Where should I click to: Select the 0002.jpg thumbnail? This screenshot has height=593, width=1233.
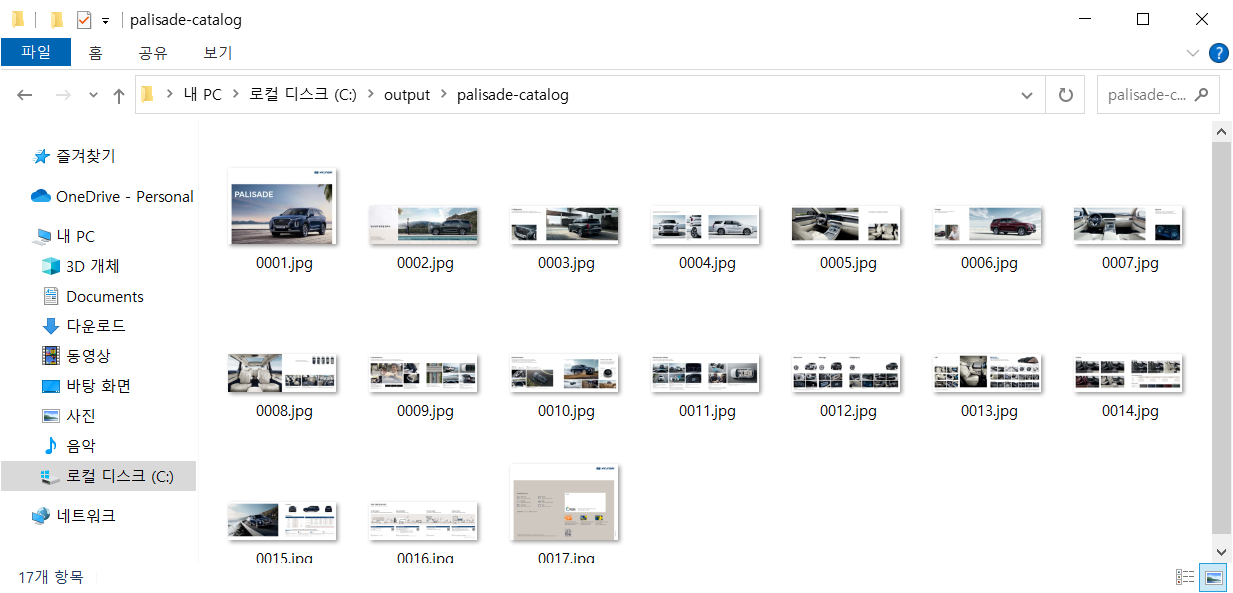423,225
